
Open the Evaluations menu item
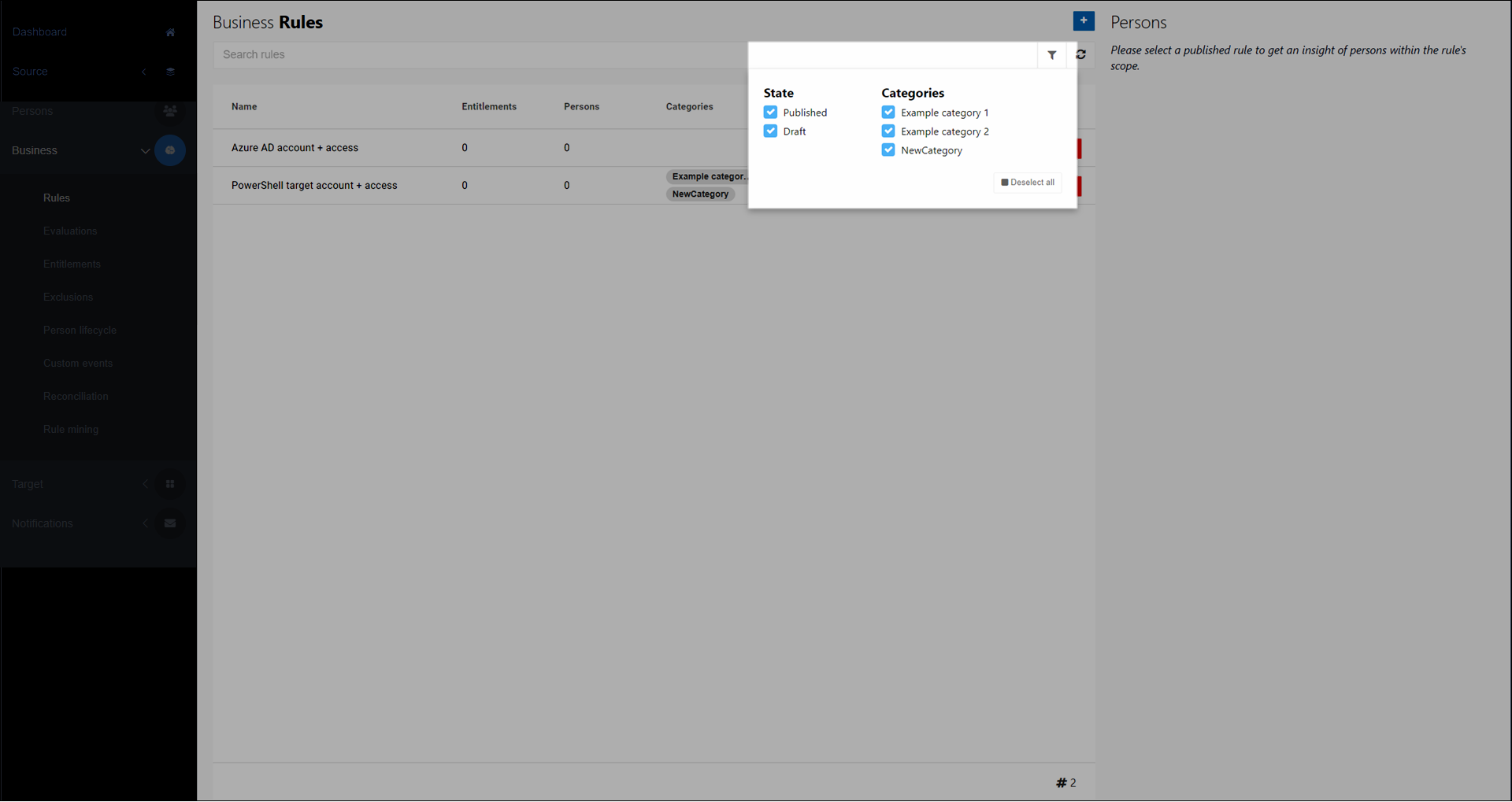pyautogui.click(x=70, y=231)
